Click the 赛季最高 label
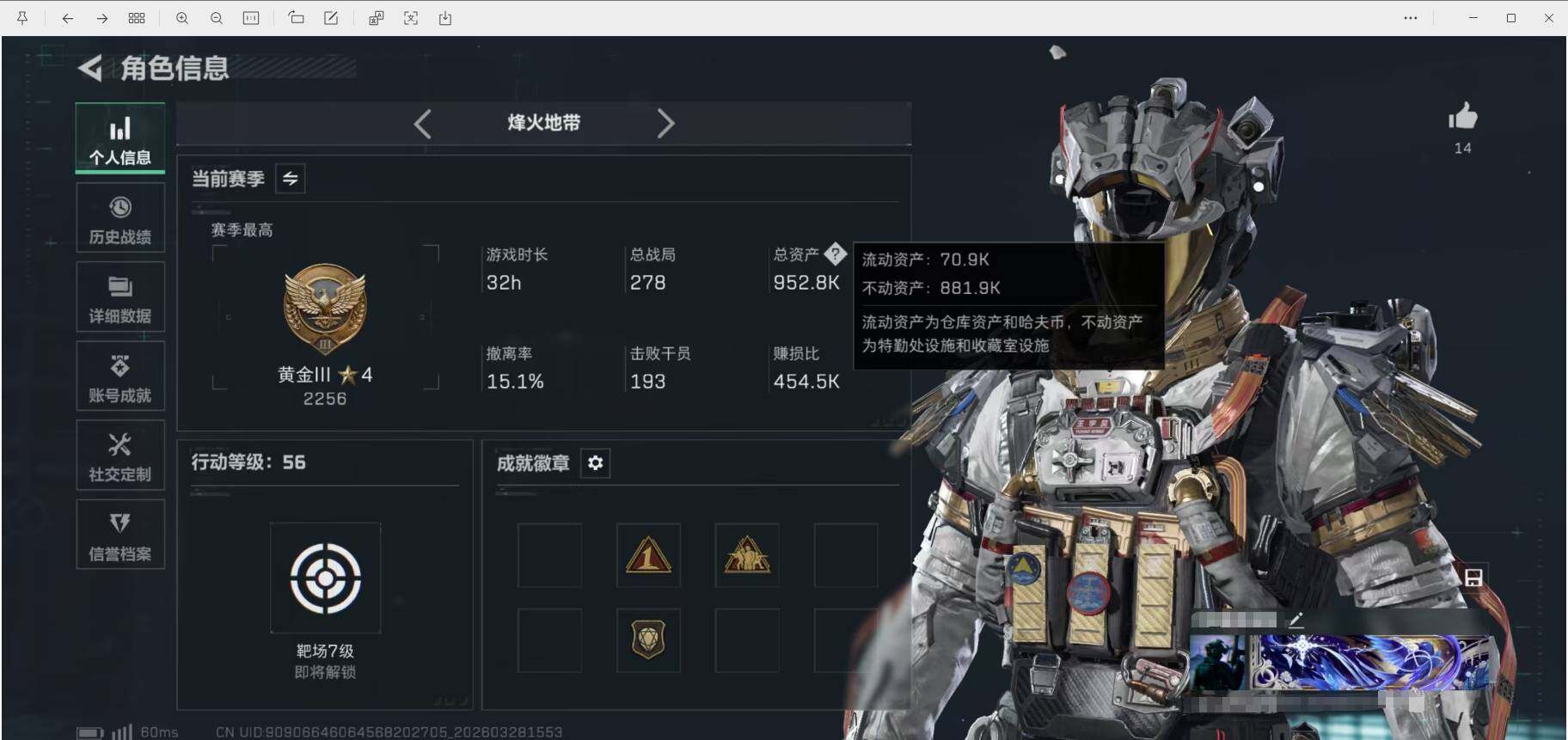Viewport: 1568px width, 740px height. click(242, 229)
